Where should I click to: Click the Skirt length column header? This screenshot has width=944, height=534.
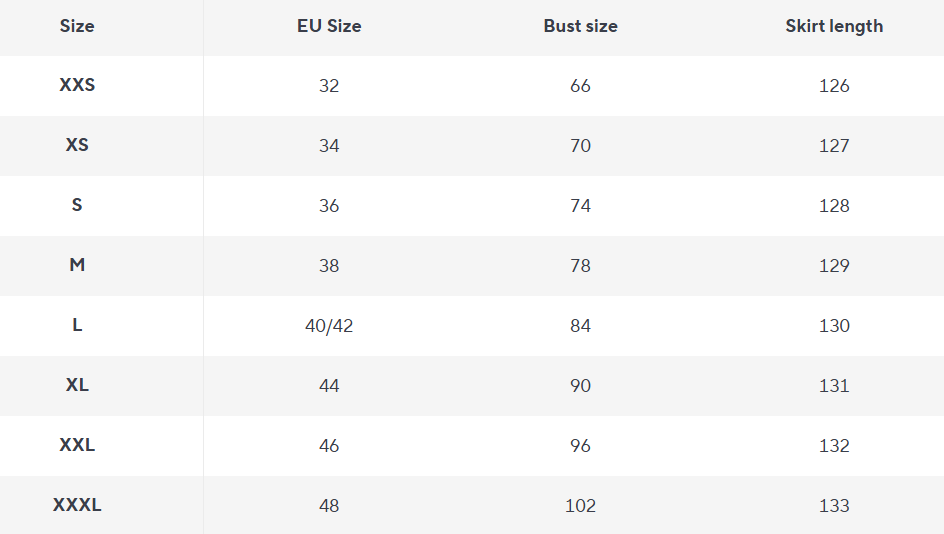coord(834,26)
